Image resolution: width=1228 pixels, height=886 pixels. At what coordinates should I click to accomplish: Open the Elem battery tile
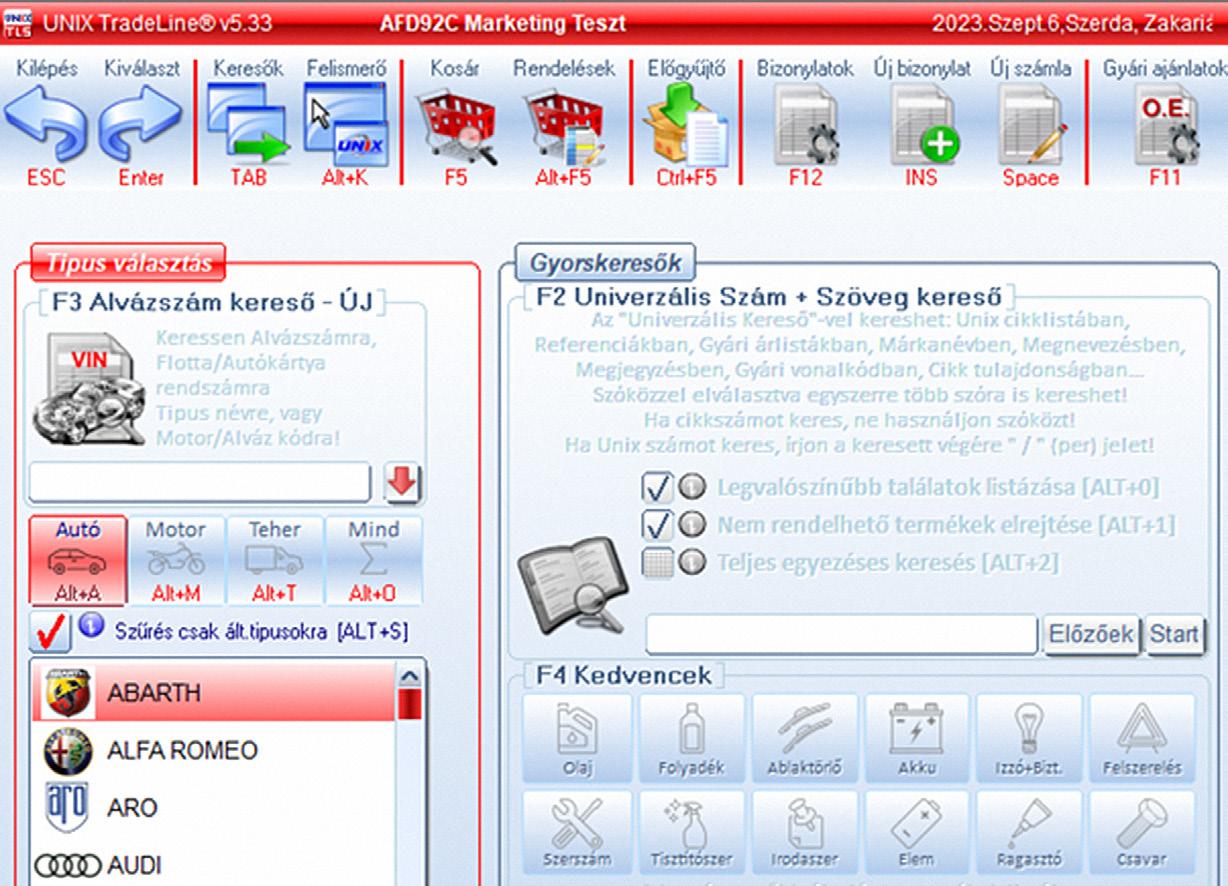pyautogui.click(x=916, y=831)
